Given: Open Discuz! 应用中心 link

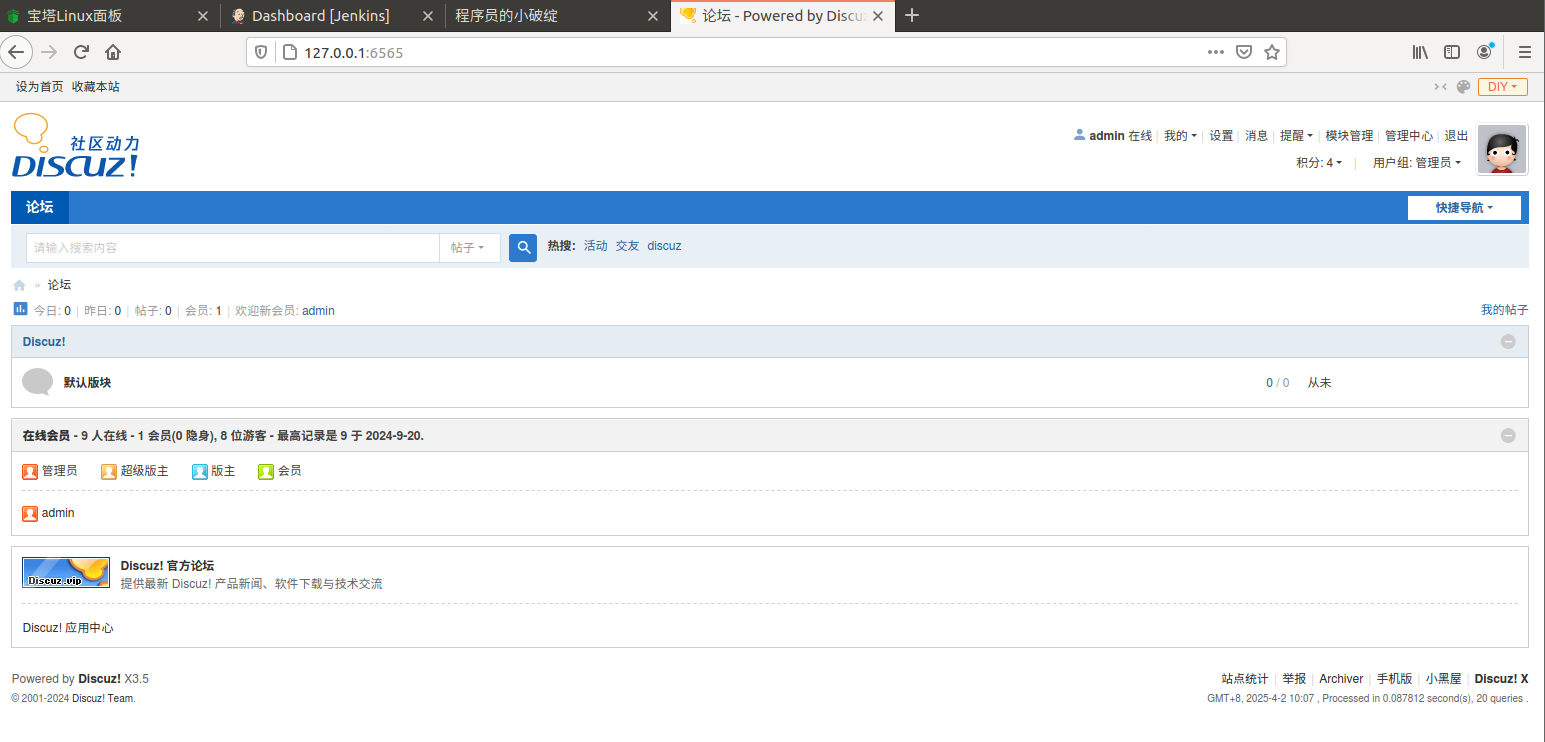Looking at the screenshot, I should tap(68, 628).
